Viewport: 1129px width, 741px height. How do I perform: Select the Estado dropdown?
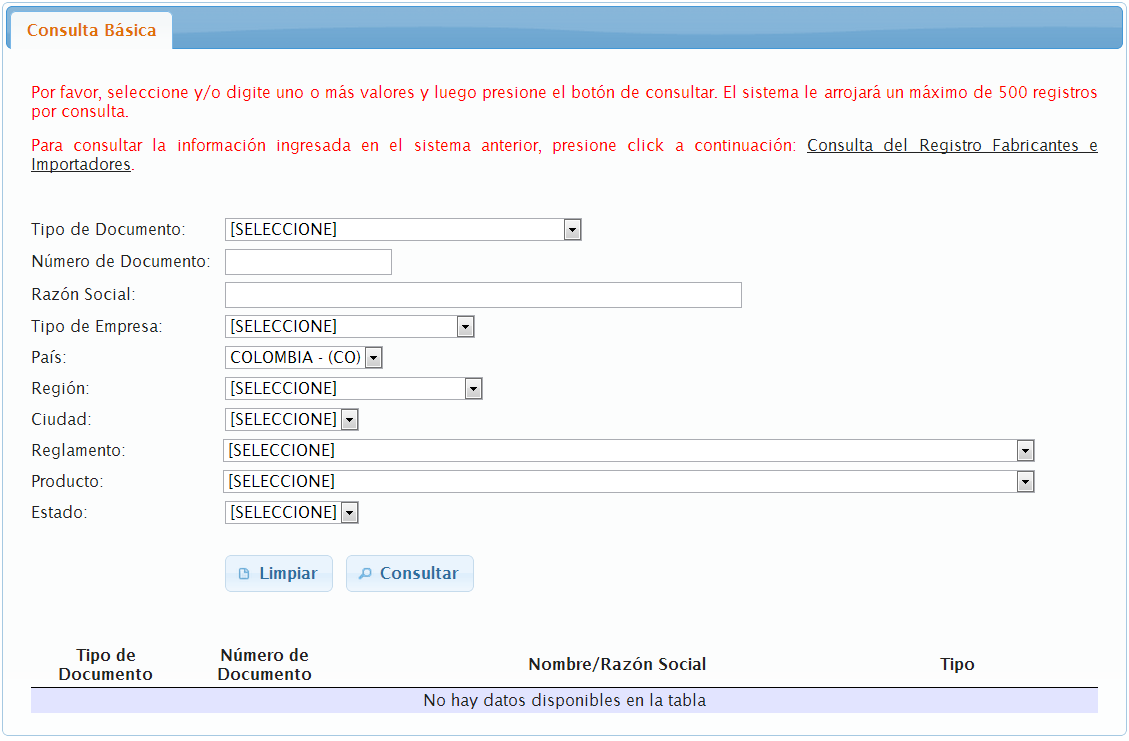[291, 513]
